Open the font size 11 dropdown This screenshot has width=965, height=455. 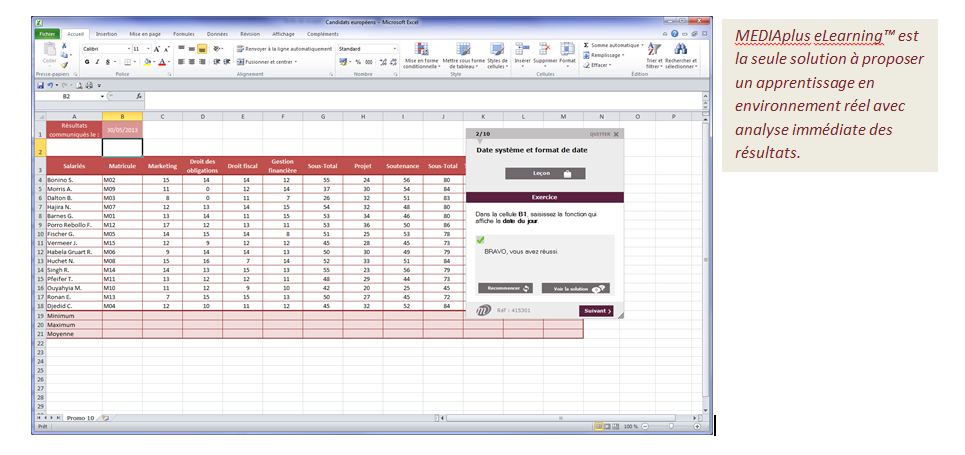pyautogui.click(x=148, y=49)
